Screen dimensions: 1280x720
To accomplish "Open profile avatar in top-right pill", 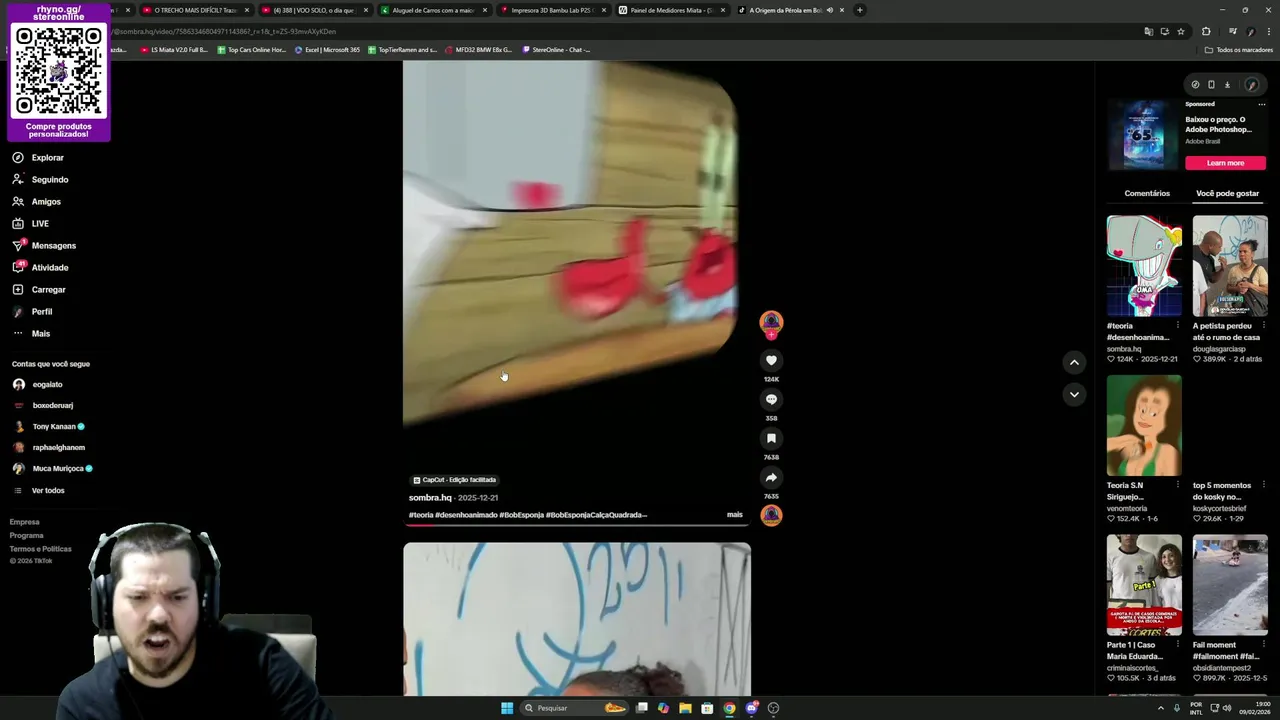I will pos(1251,85).
